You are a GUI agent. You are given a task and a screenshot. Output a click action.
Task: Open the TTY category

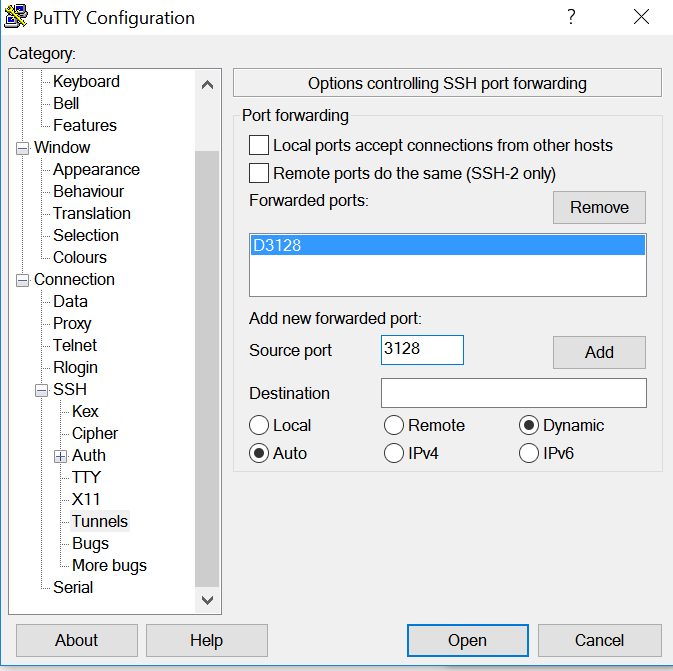[86, 477]
